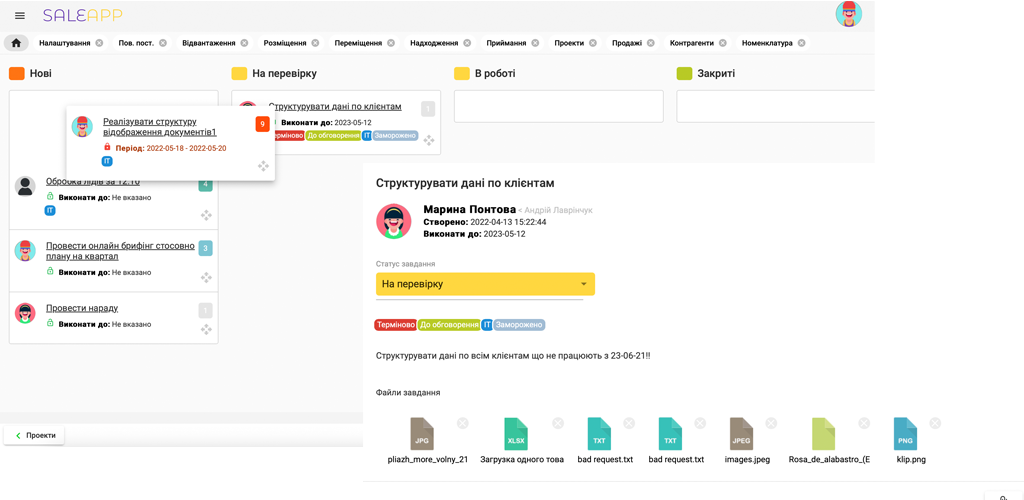Switch to the Відвантаження tab
Viewport: 1024px width, 500px height.
tap(209, 43)
